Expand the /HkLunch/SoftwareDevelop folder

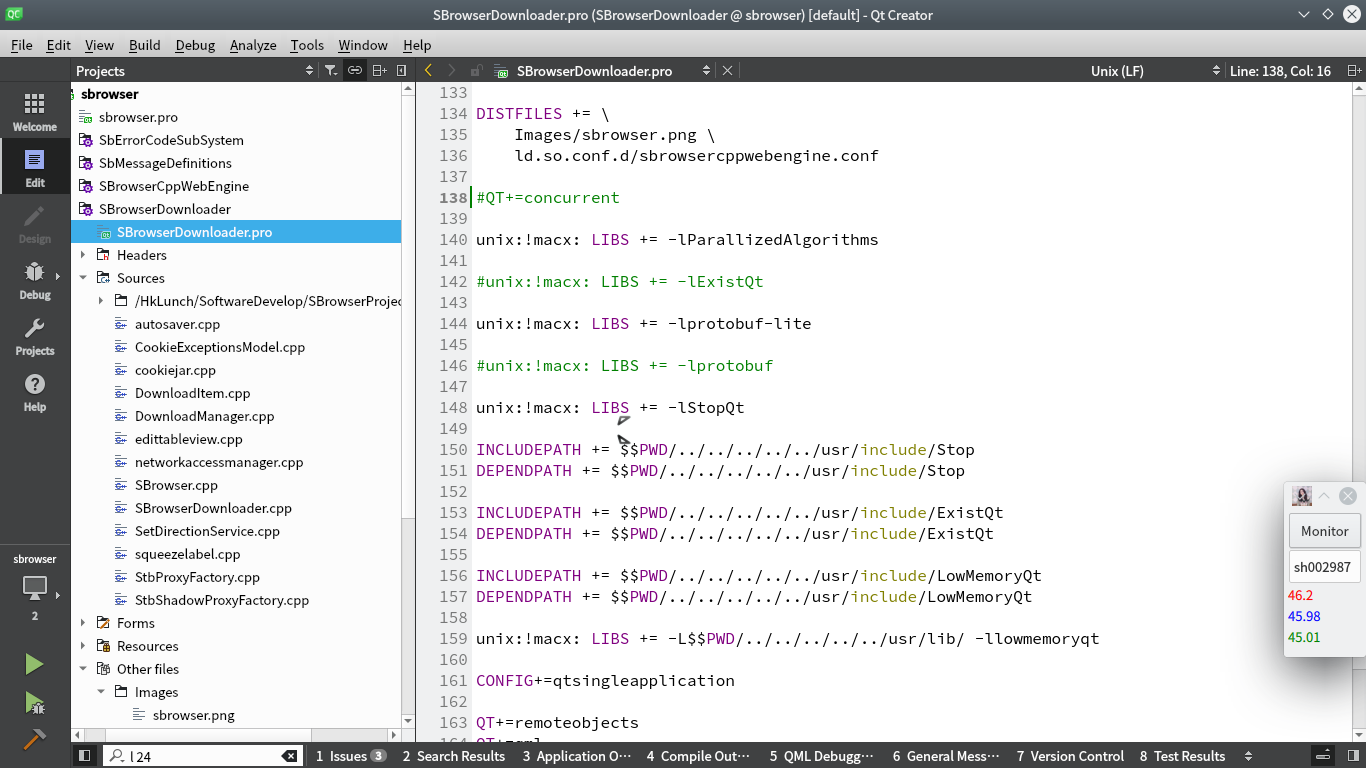click(x=101, y=301)
